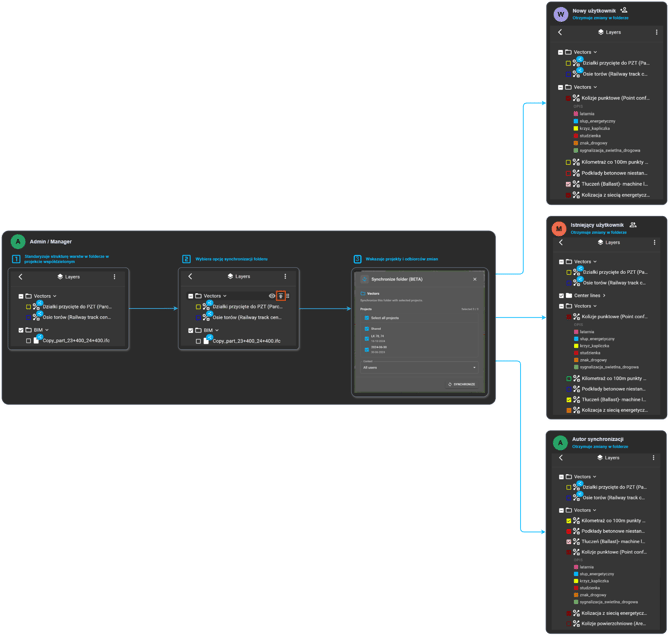670x637 pixels.
Task: Click the W avatar of Nowy użytkownik
Action: coord(561,14)
